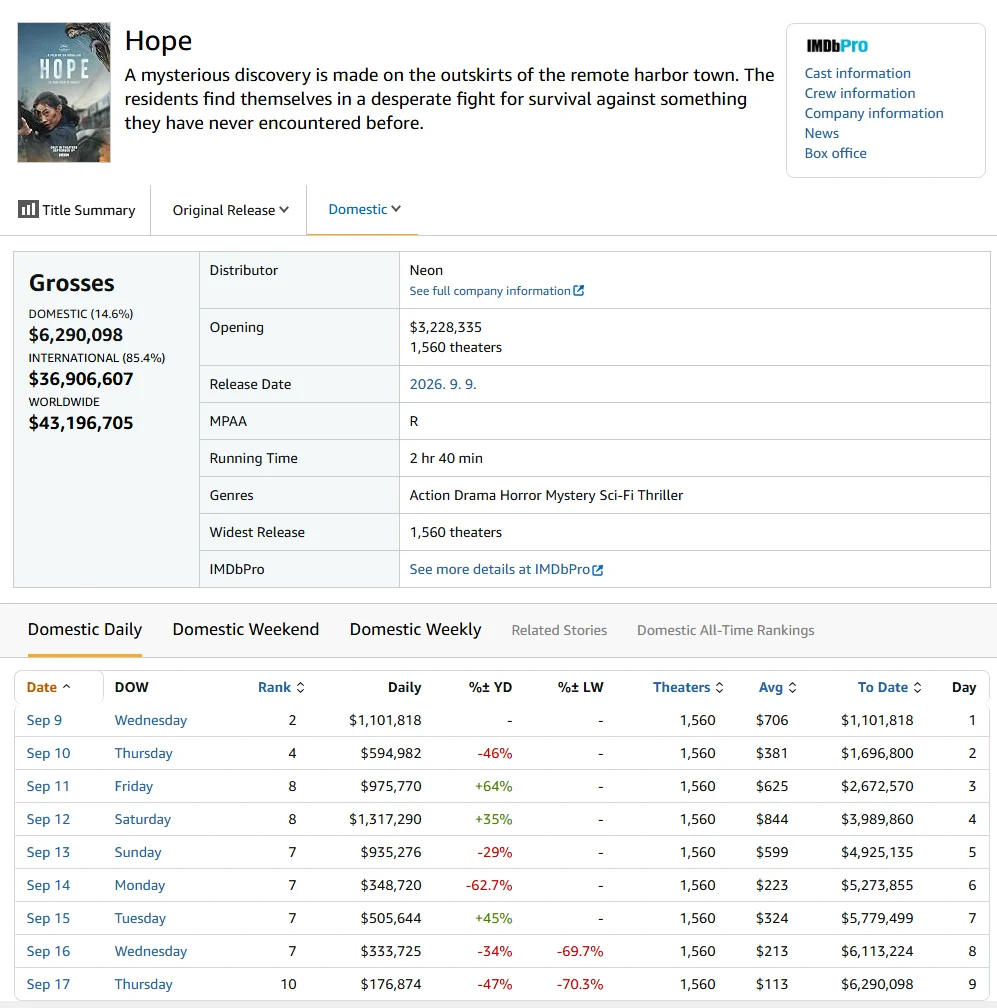
Task: Switch to the Domestic Weekend tab
Action: (246, 629)
